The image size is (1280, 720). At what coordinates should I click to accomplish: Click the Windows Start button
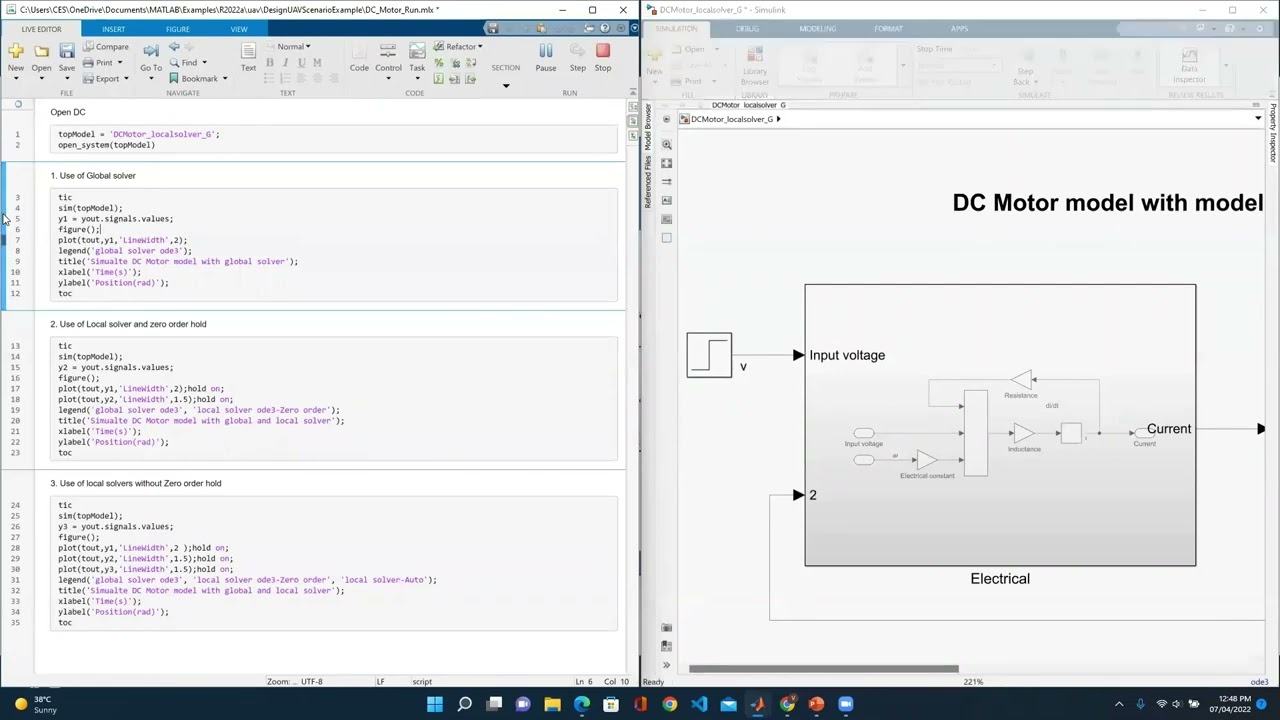point(435,704)
